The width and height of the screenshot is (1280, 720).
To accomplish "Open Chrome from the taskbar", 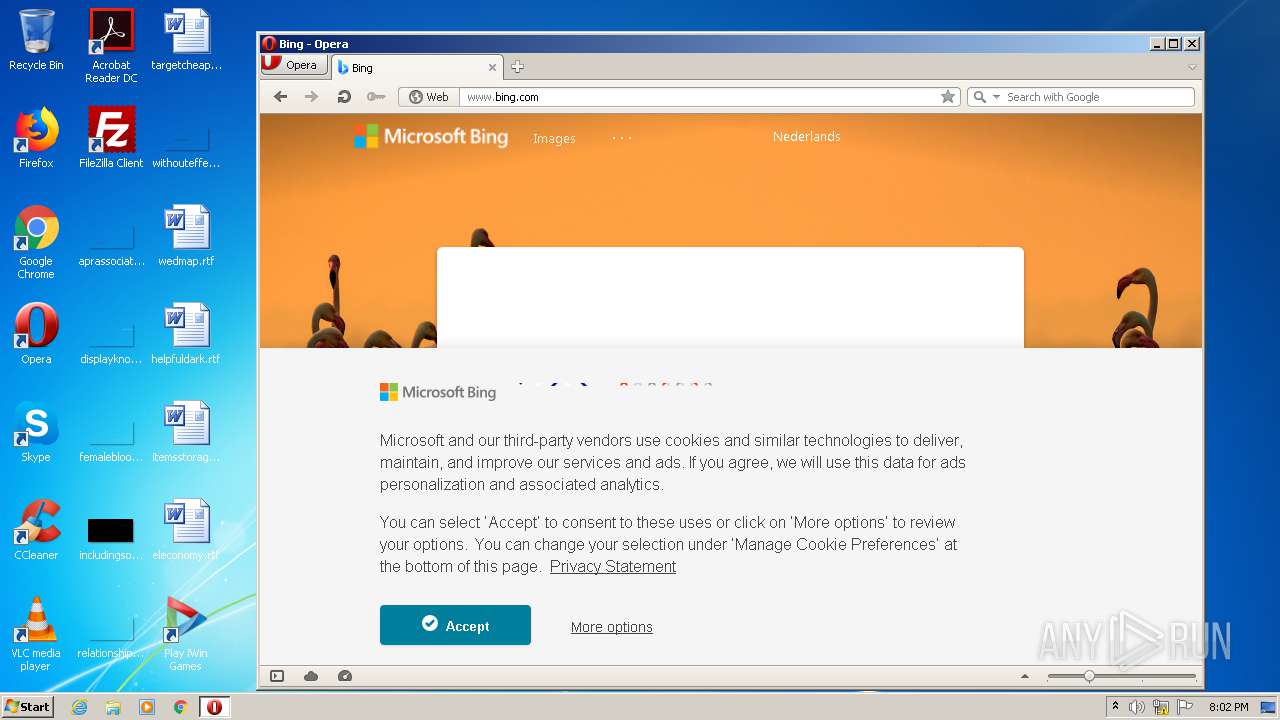I will pyautogui.click(x=180, y=707).
